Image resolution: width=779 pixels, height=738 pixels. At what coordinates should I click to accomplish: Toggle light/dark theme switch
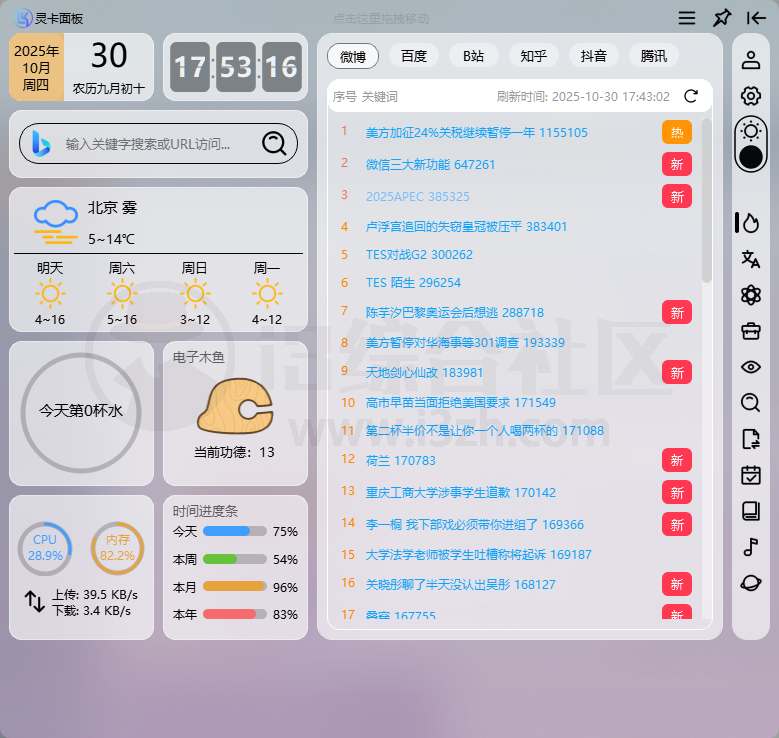click(751, 145)
